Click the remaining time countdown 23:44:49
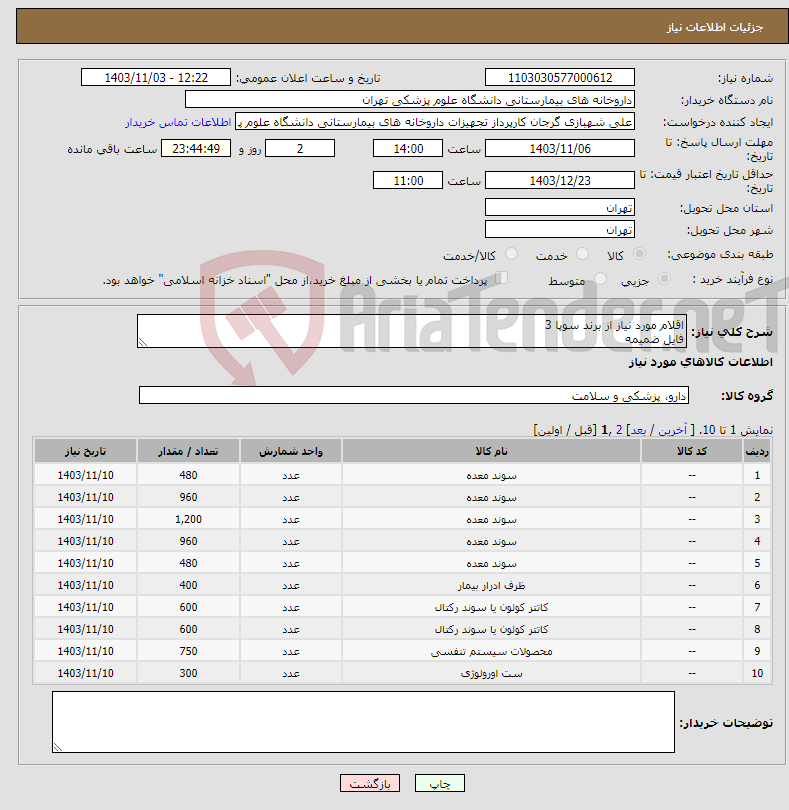 196,149
